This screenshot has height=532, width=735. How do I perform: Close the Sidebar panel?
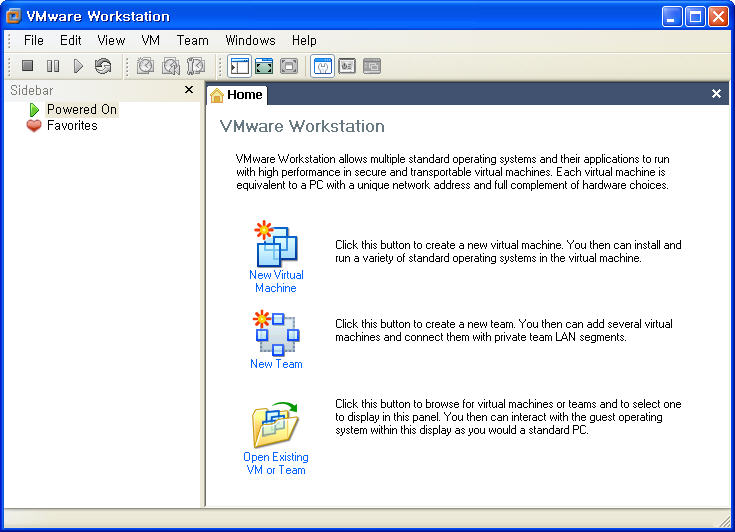click(x=189, y=90)
